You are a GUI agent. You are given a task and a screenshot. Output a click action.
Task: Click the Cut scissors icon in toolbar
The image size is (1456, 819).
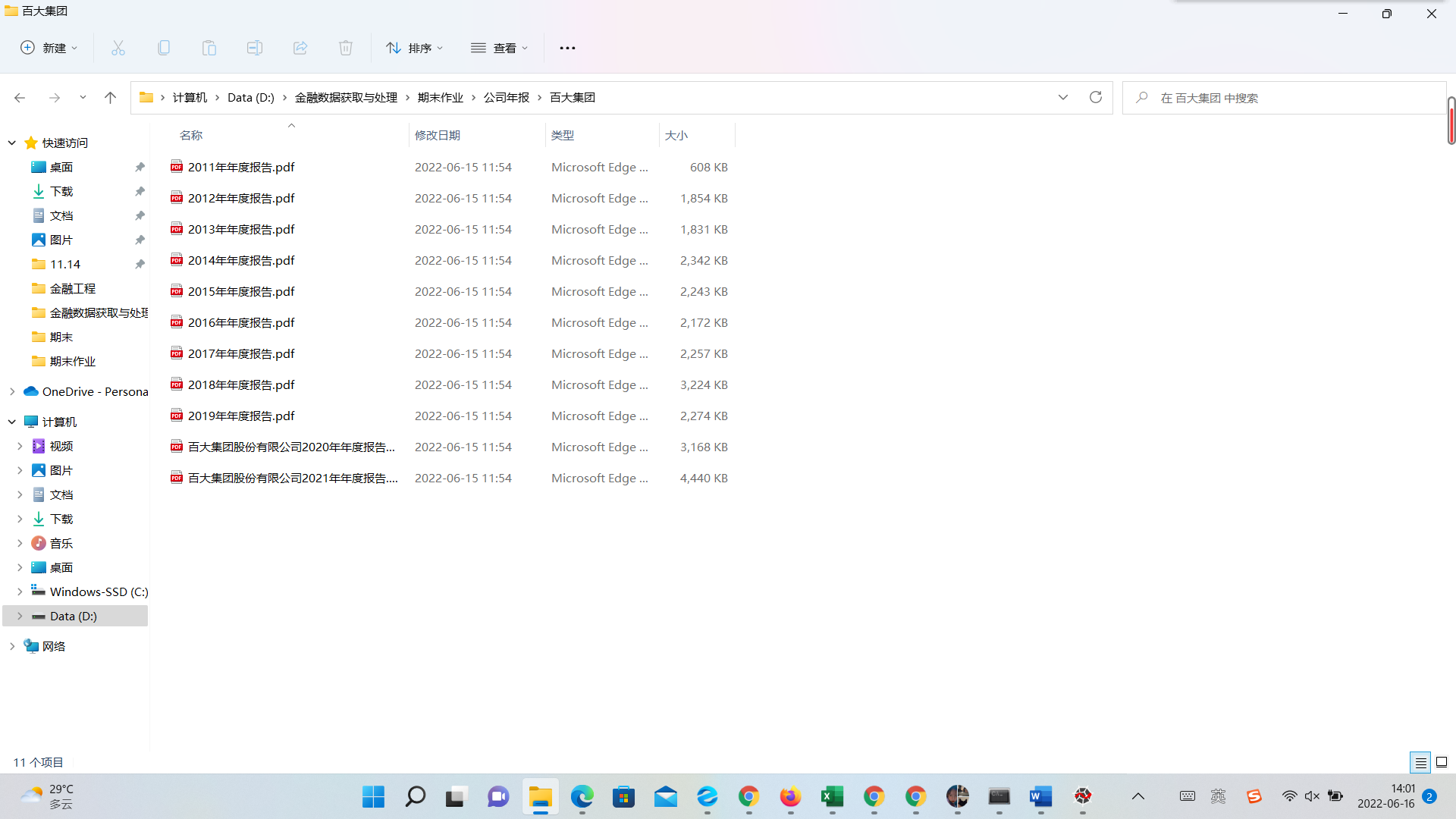[x=118, y=48]
